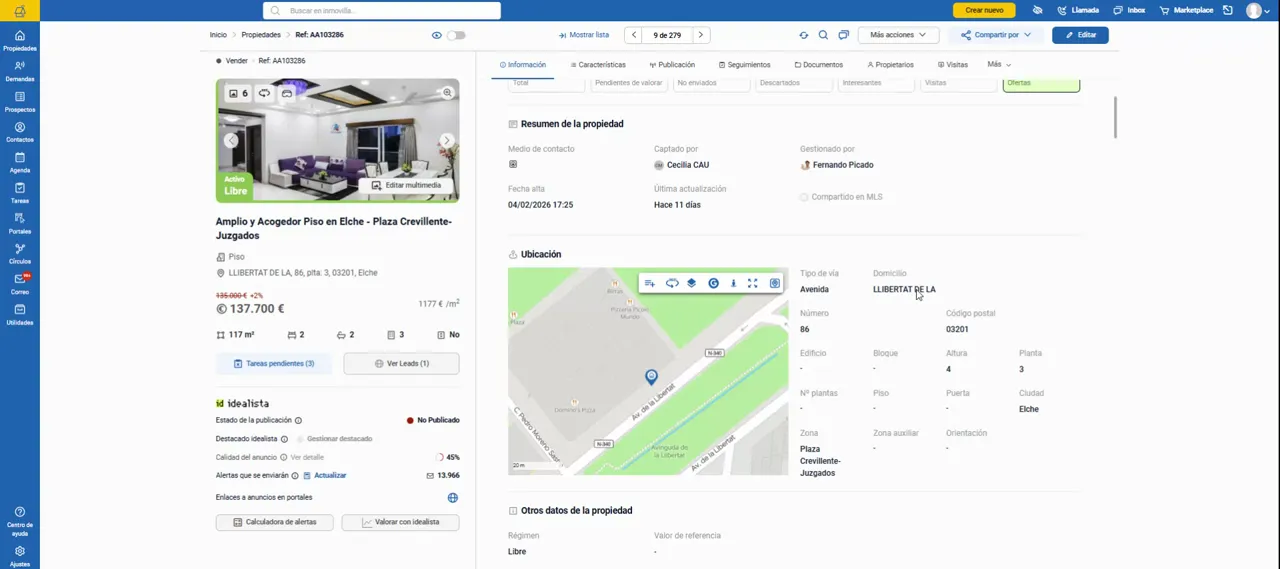Viewport: 1280px width, 569px height.
Task: Expand the map to fullscreen
Action: tap(752, 283)
